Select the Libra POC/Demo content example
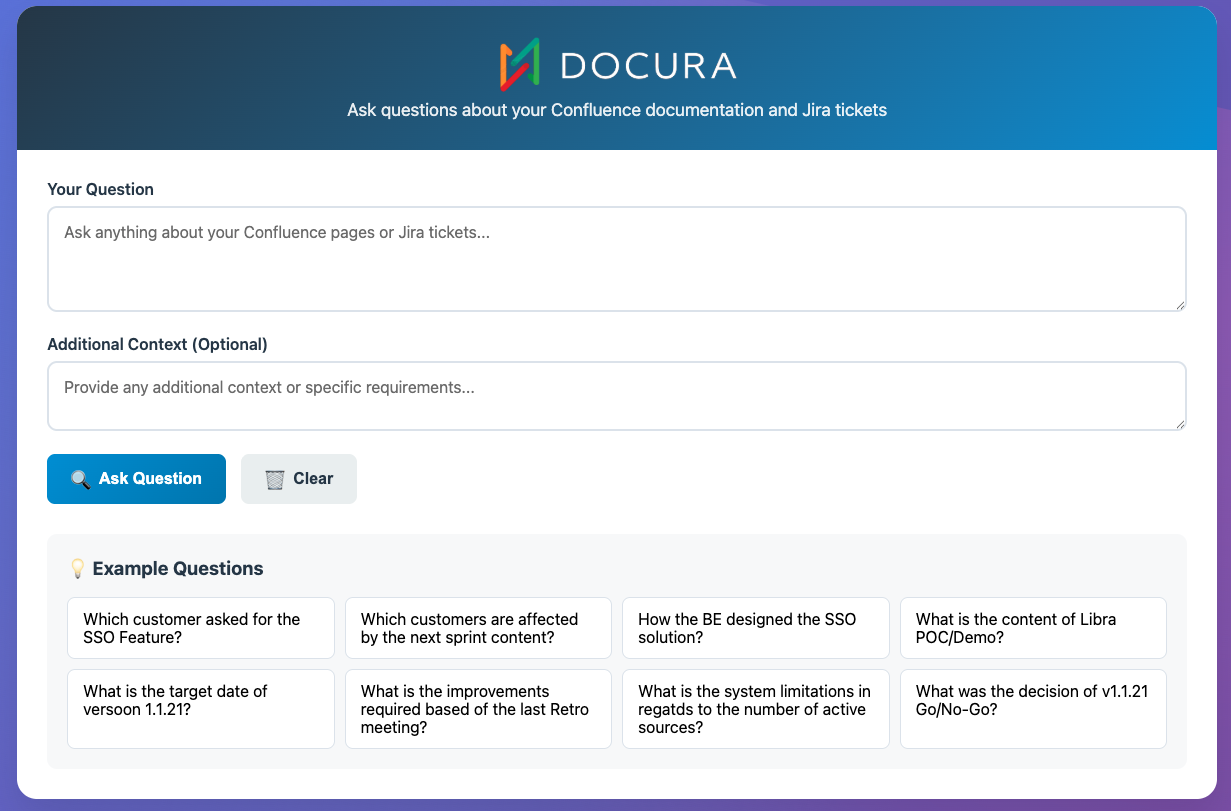Image resolution: width=1231 pixels, height=811 pixels. point(1033,628)
